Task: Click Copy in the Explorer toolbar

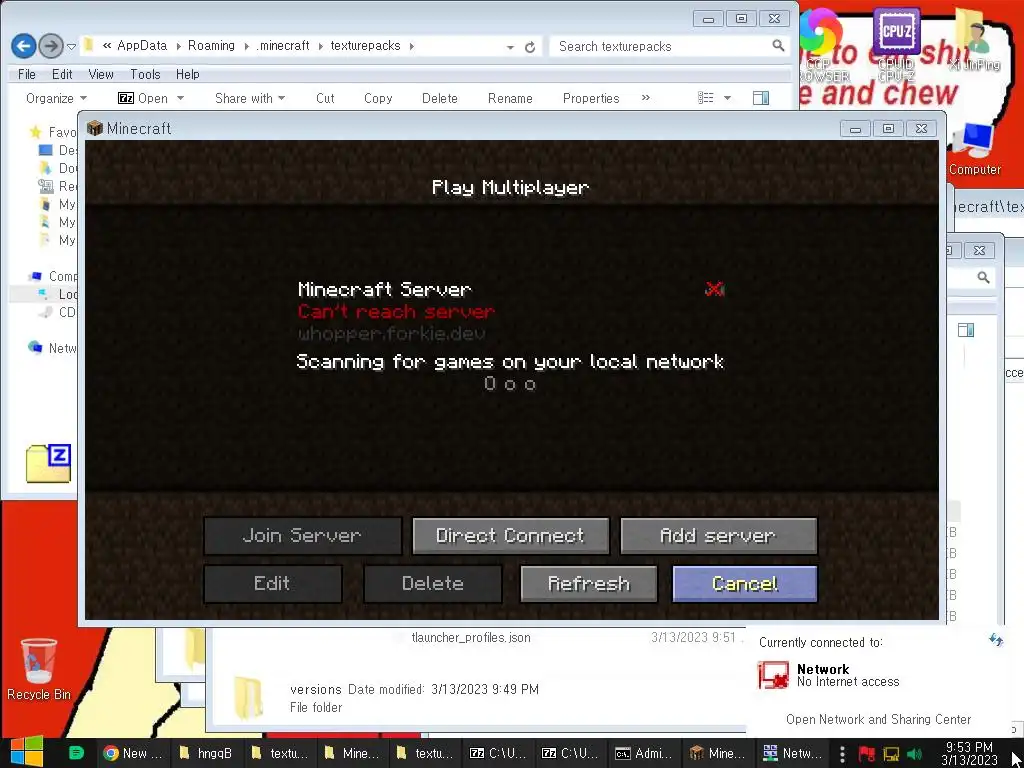Action: tap(377, 98)
